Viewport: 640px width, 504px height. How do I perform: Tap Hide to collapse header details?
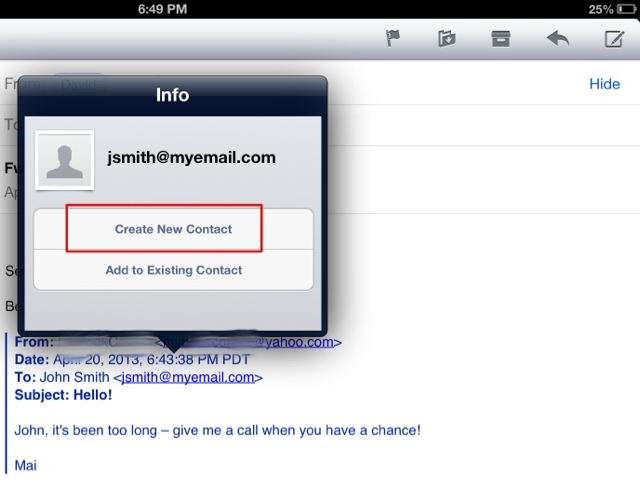(604, 84)
